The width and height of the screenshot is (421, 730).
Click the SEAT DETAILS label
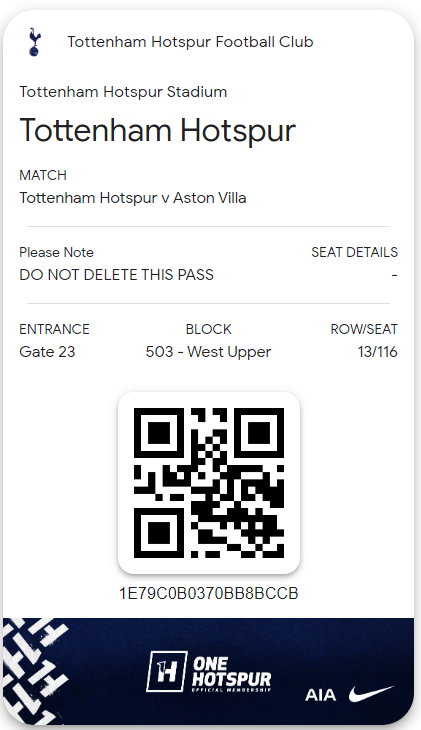click(x=354, y=252)
